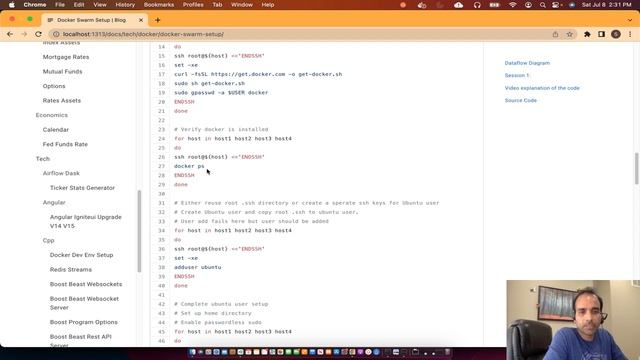Click the page vertical scrollbar thumb

[x=636, y=168]
